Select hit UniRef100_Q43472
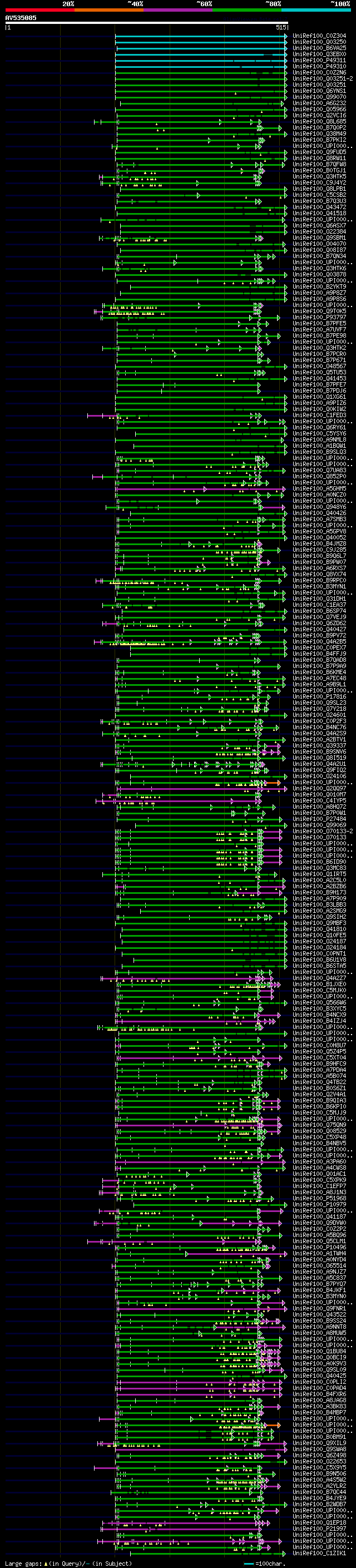The height and width of the screenshot is (1568, 356). [x=319, y=207]
